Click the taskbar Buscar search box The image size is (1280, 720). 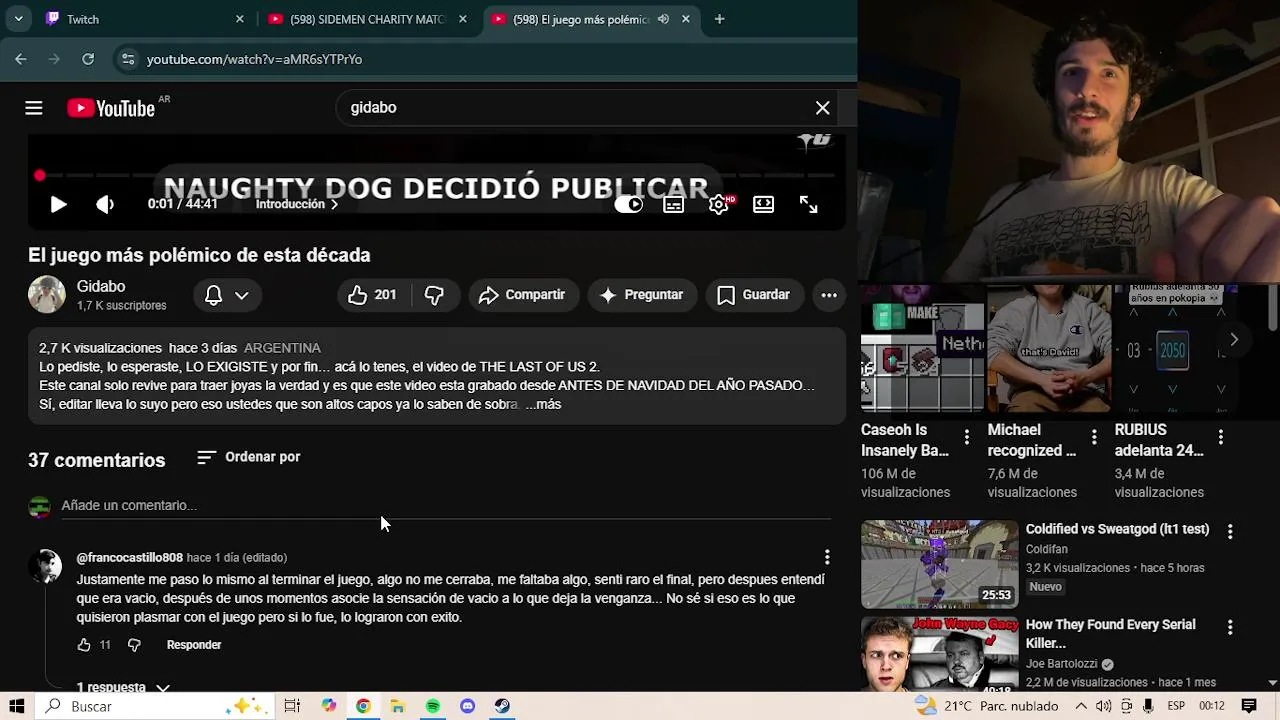click(155, 706)
